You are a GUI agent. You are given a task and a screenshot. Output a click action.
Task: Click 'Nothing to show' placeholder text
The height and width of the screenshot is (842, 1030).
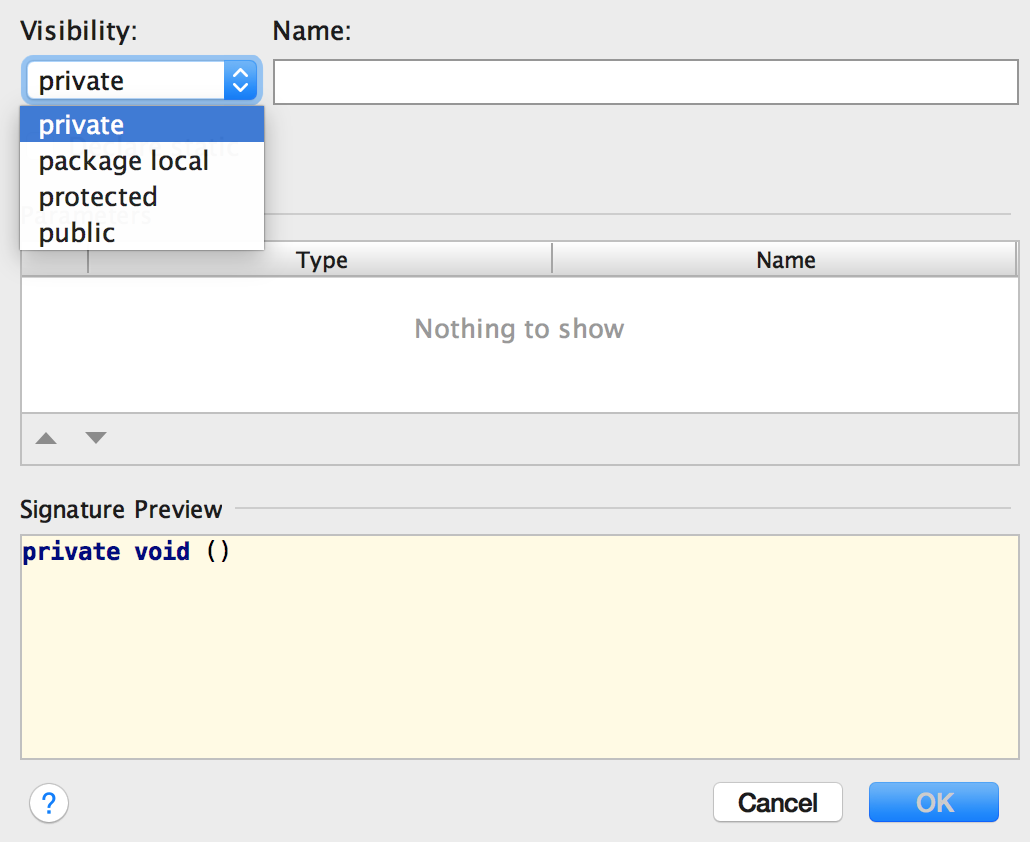520,328
